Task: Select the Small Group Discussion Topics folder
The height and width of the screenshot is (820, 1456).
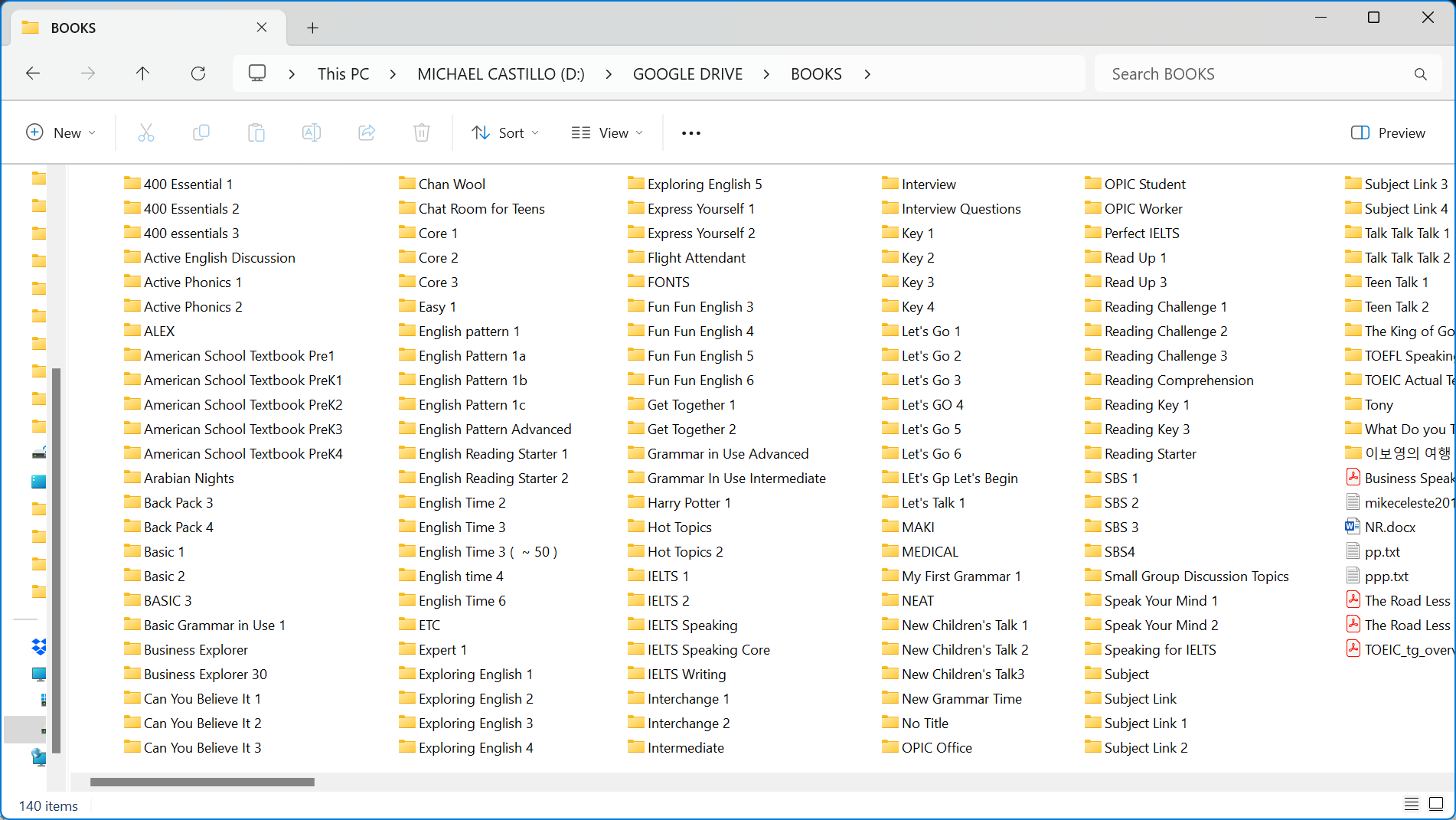Action: (1187, 576)
